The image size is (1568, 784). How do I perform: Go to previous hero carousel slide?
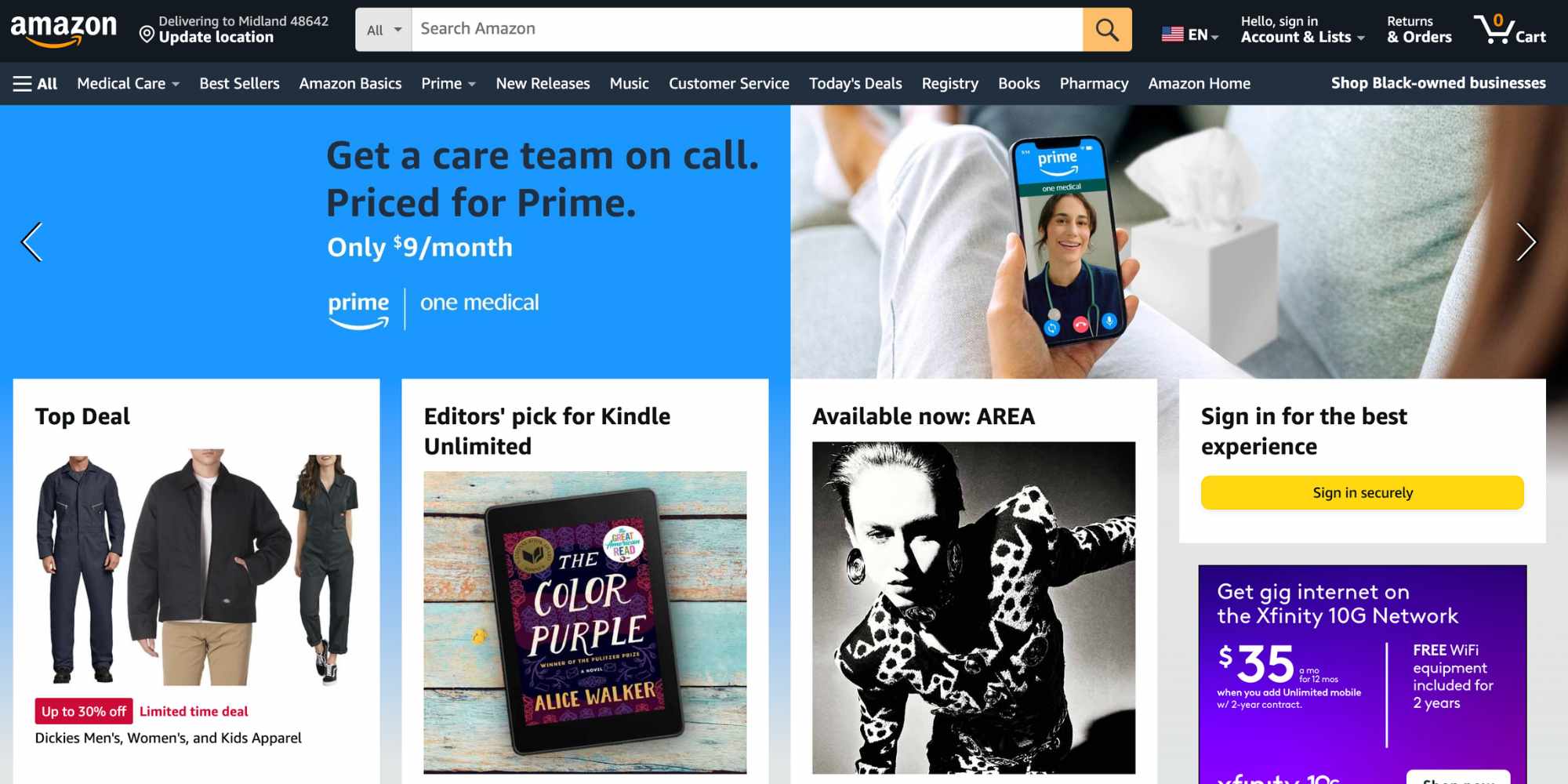tap(31, 241)
